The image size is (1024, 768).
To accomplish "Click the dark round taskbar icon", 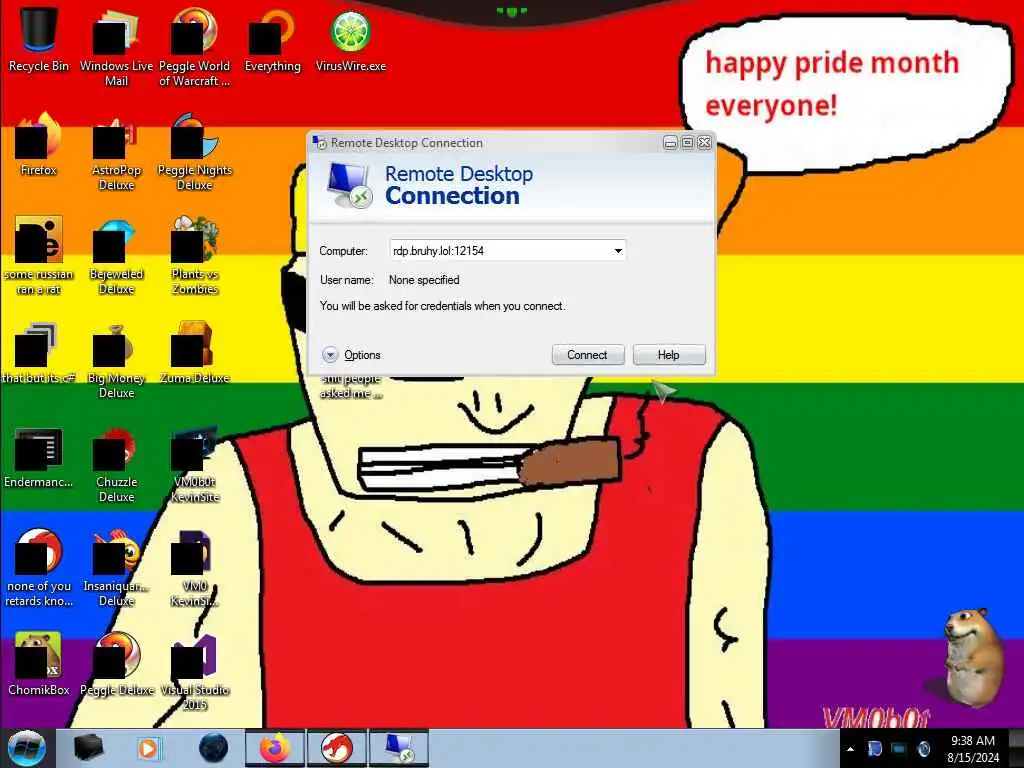I will [x=213, y=748].
